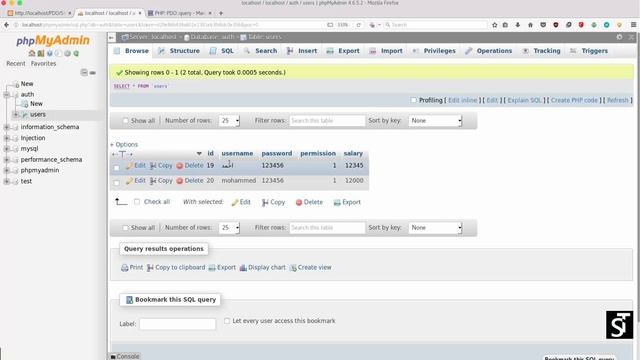Expand the information_schema database node
The image size is (640, 360).
[x=7, y=127]
